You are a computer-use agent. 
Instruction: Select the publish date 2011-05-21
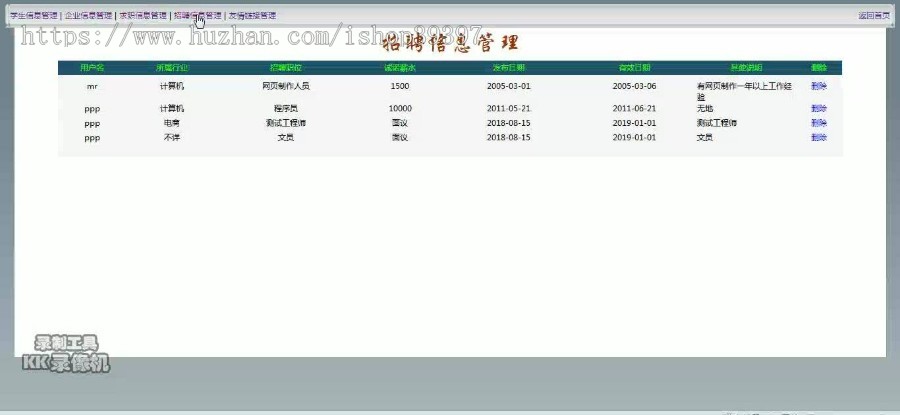coord(509,108)
